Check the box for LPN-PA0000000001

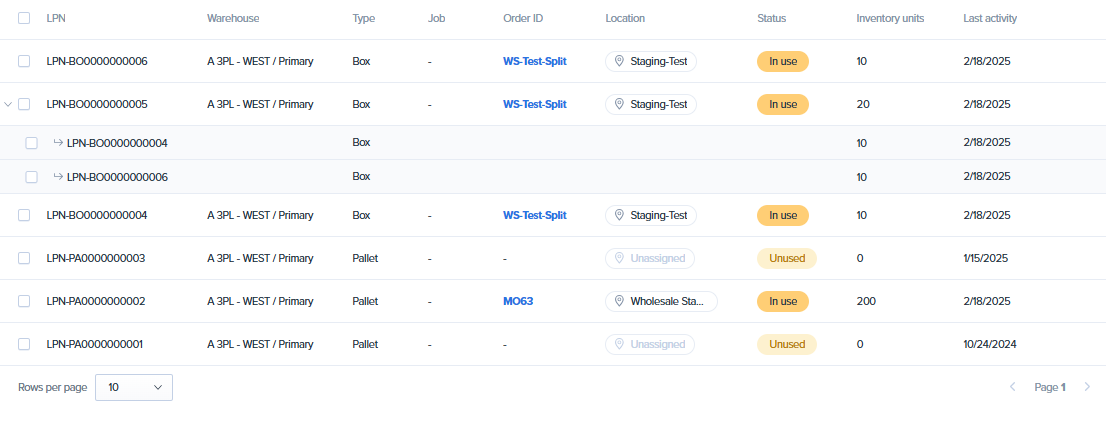pyautogui.click(x=24, y=344)
